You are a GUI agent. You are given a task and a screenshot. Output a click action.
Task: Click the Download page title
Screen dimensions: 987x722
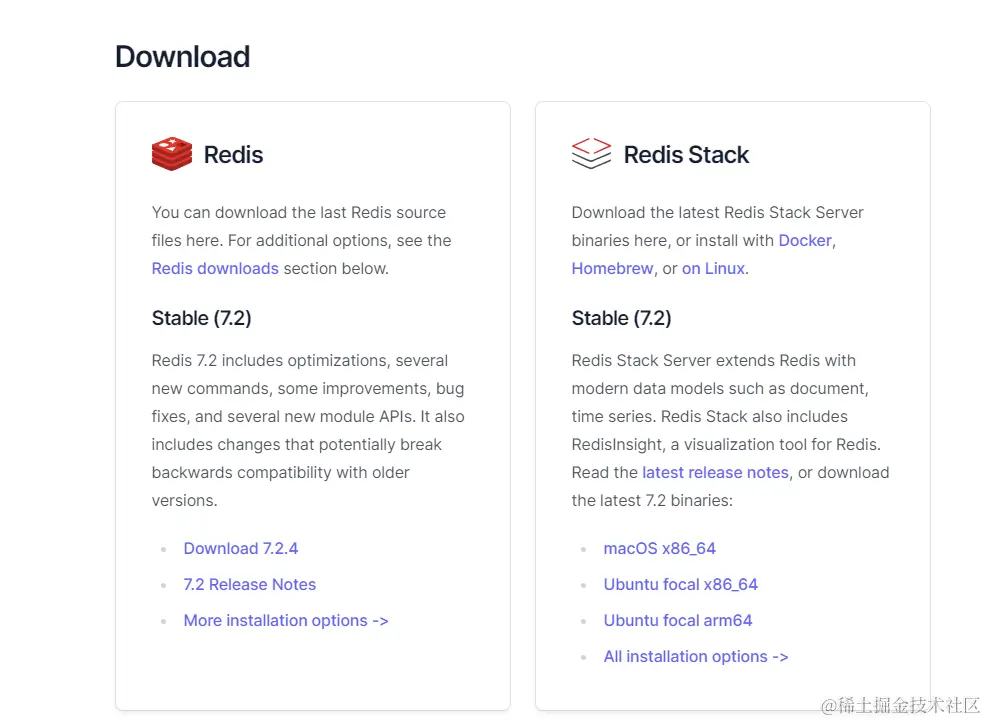pyautogui.click(x=183, y=57)
